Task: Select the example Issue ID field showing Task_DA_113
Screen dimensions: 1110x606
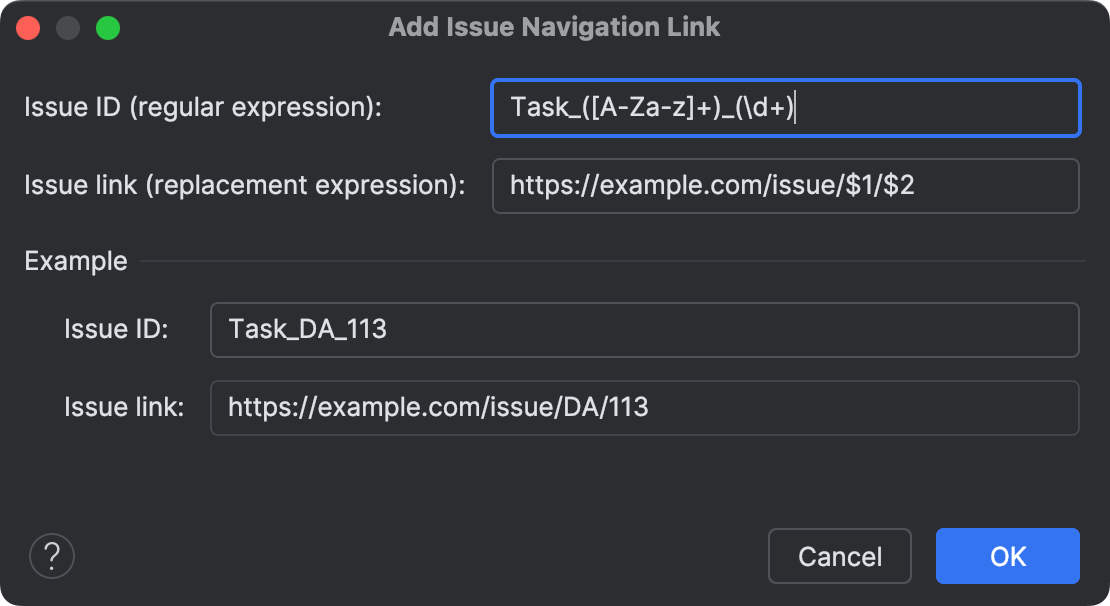Action: tap(644, 330)
